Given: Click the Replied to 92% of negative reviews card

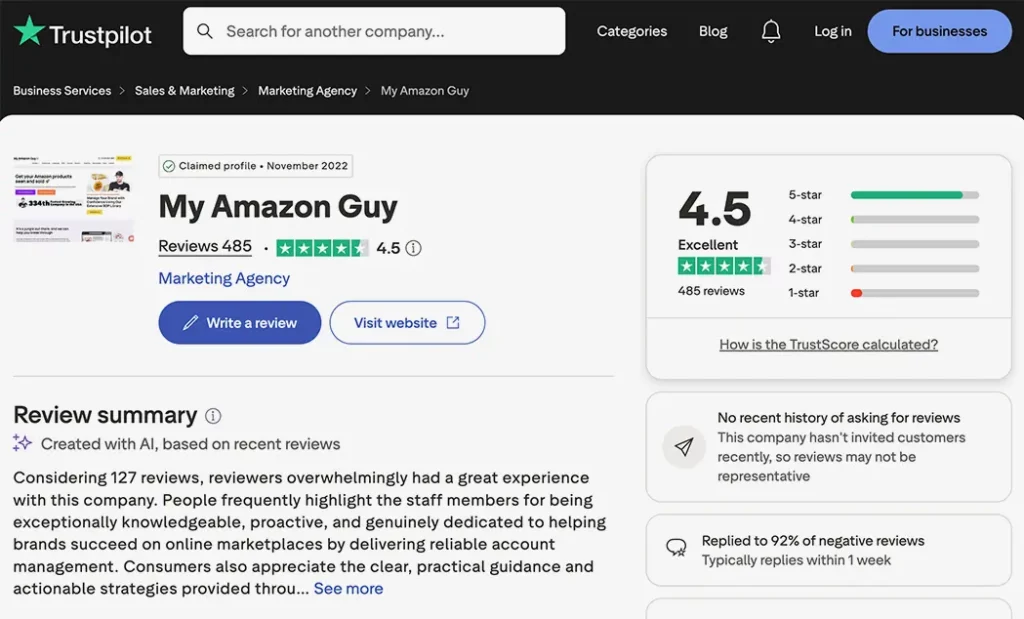Looking at the screenshot, I should pyautogui.click(x=828, y=550).
